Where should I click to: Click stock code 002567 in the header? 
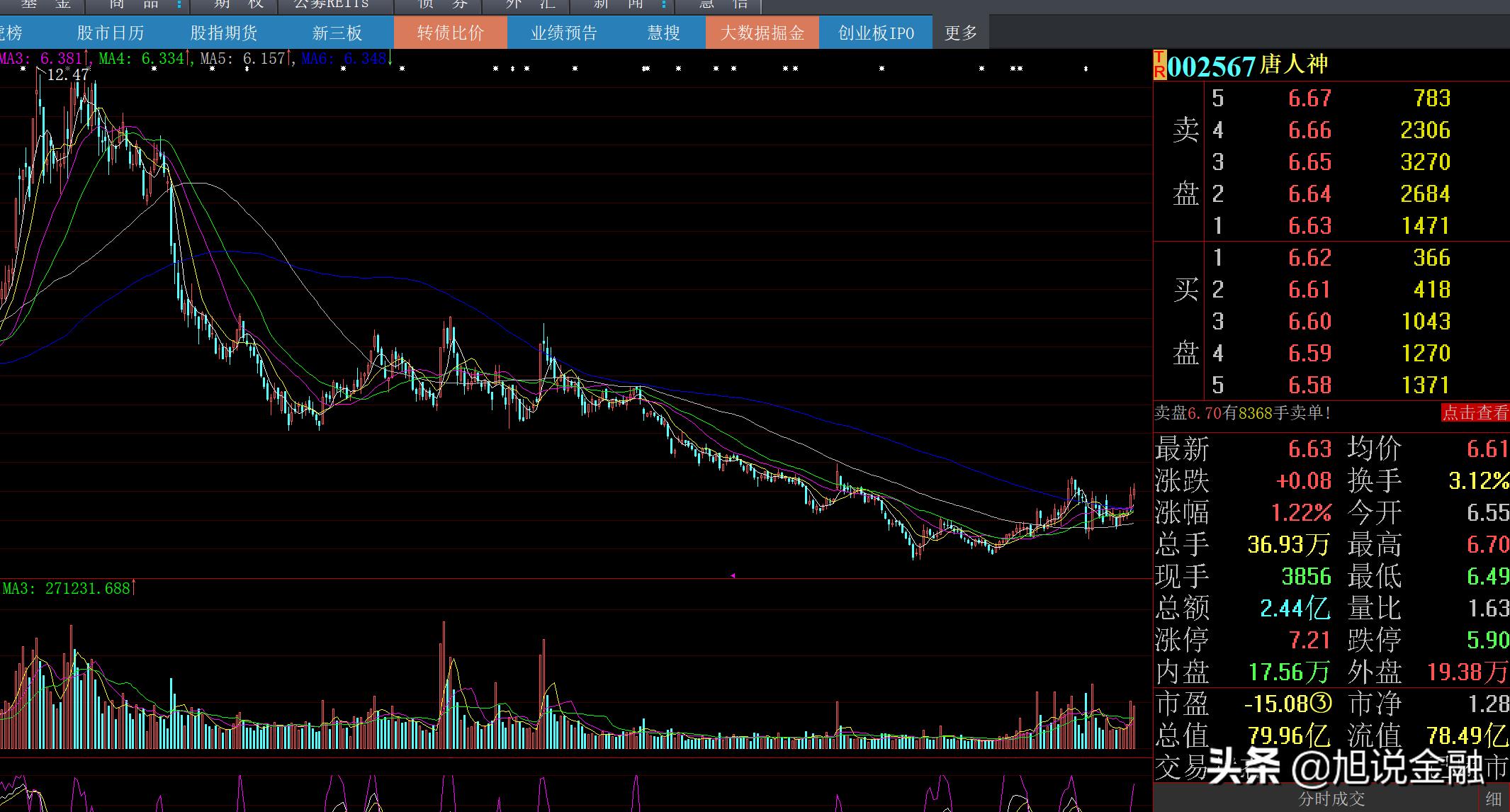[x=1211, y=67]
